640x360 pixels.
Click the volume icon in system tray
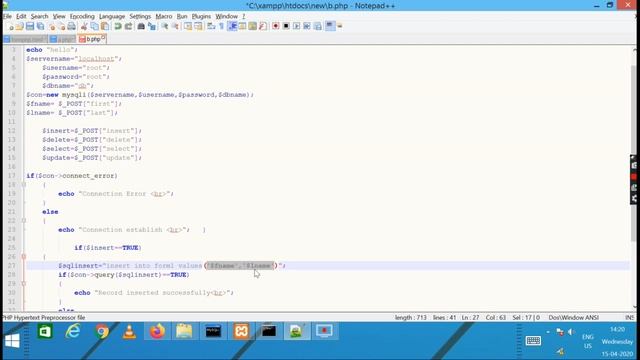click(571, 332)
